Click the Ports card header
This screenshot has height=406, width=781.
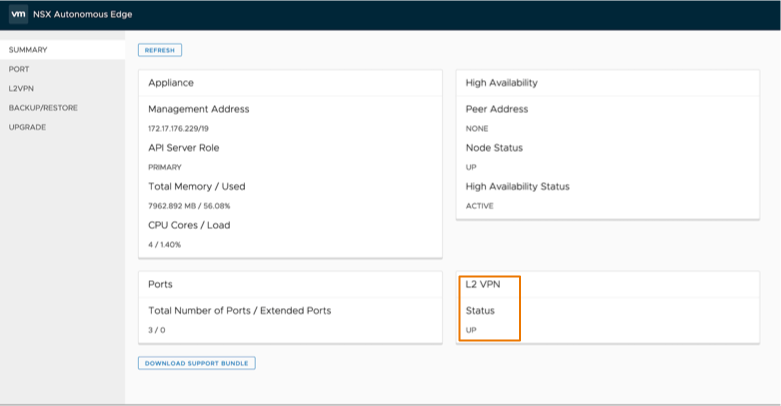tap(160, 284)
